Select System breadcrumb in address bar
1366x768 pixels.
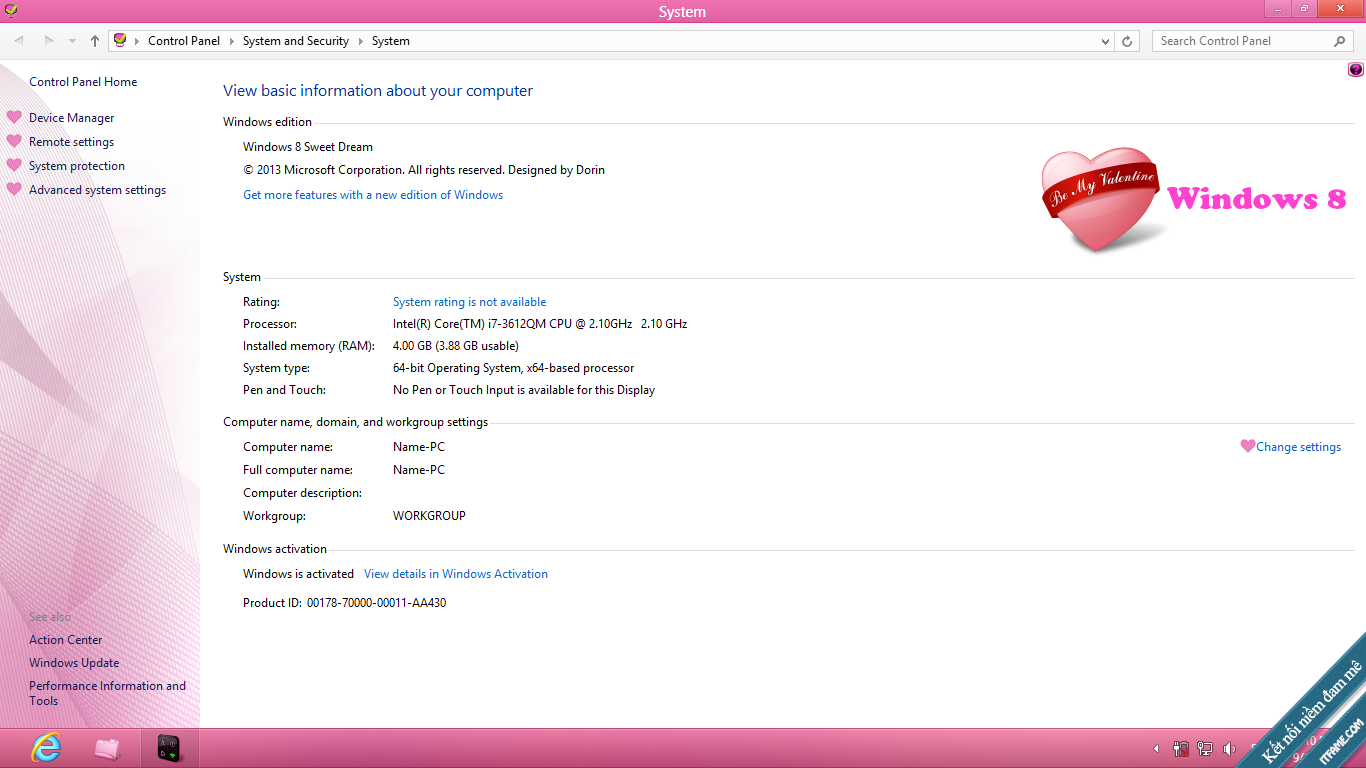tap(391, 41)
